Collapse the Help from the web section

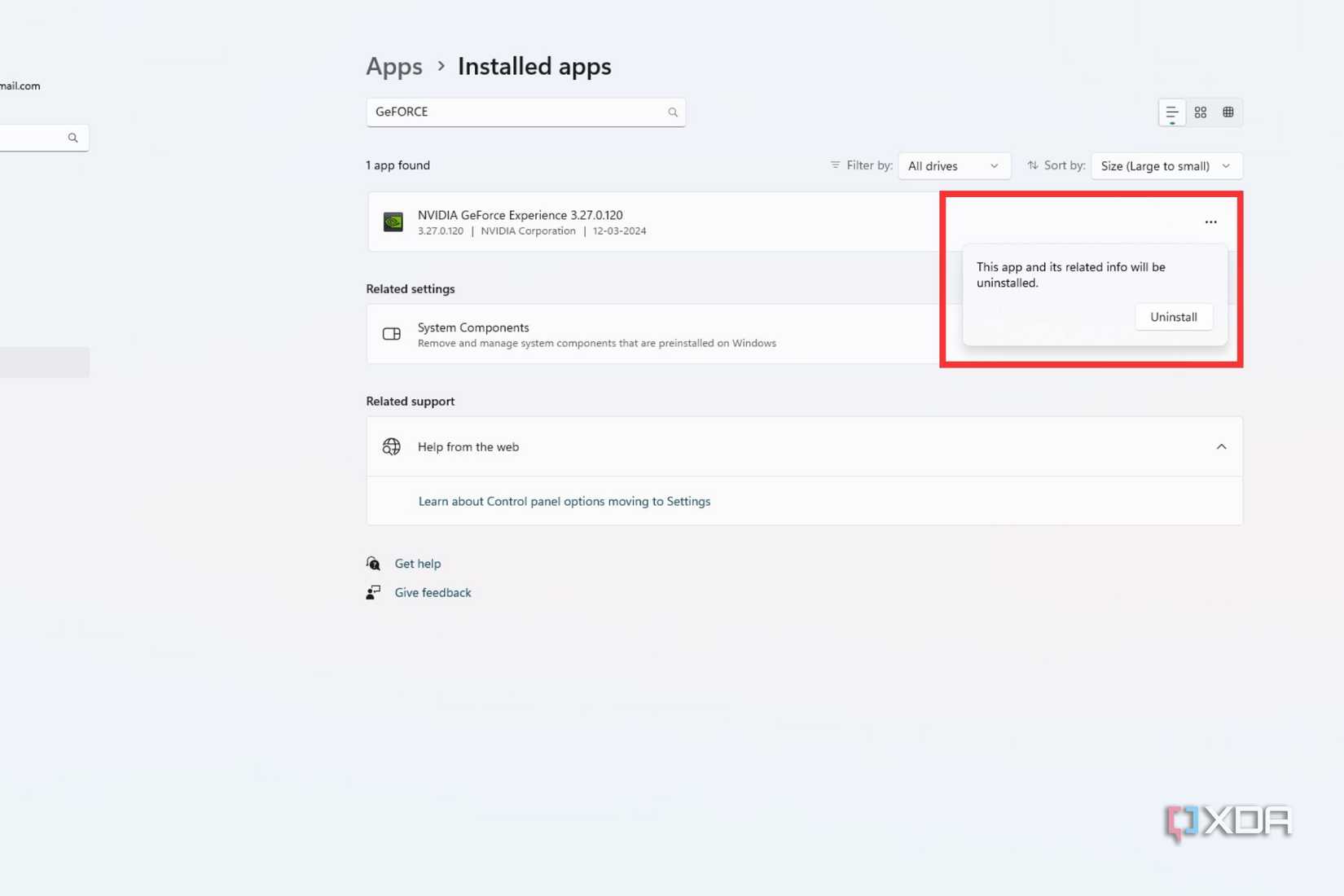(1221, 446)
